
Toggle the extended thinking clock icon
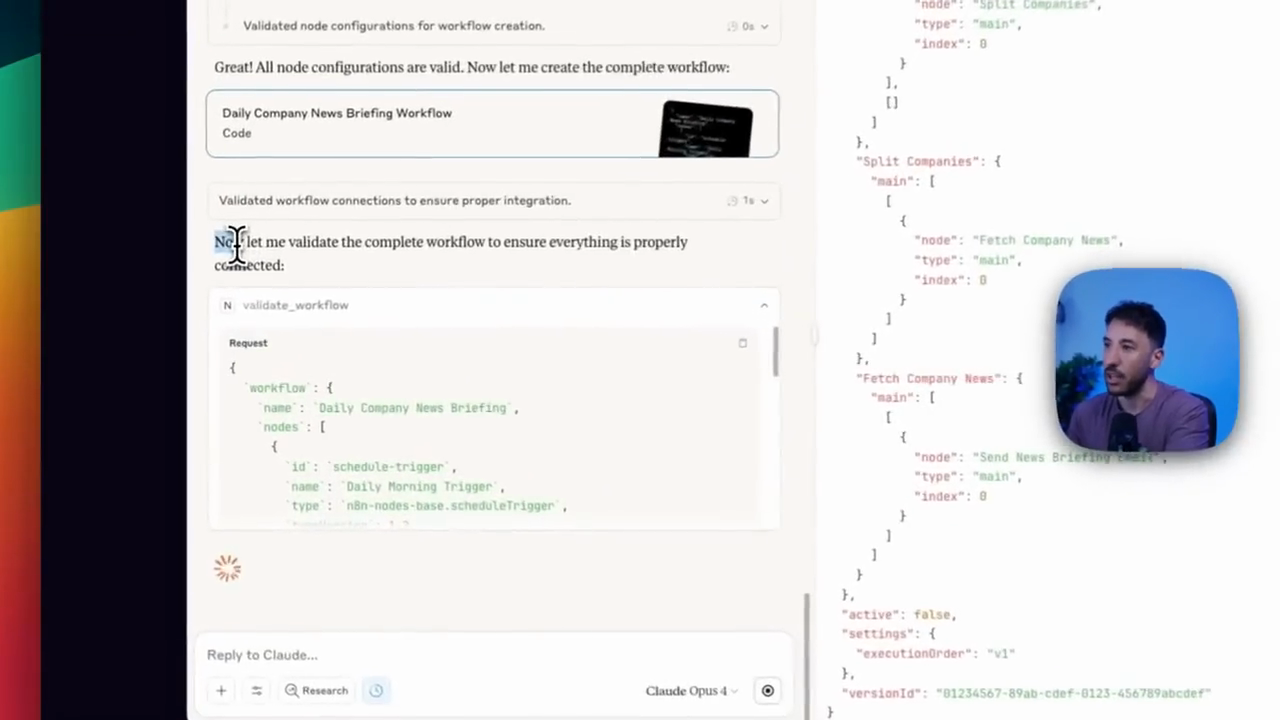(x=376, y=690)
